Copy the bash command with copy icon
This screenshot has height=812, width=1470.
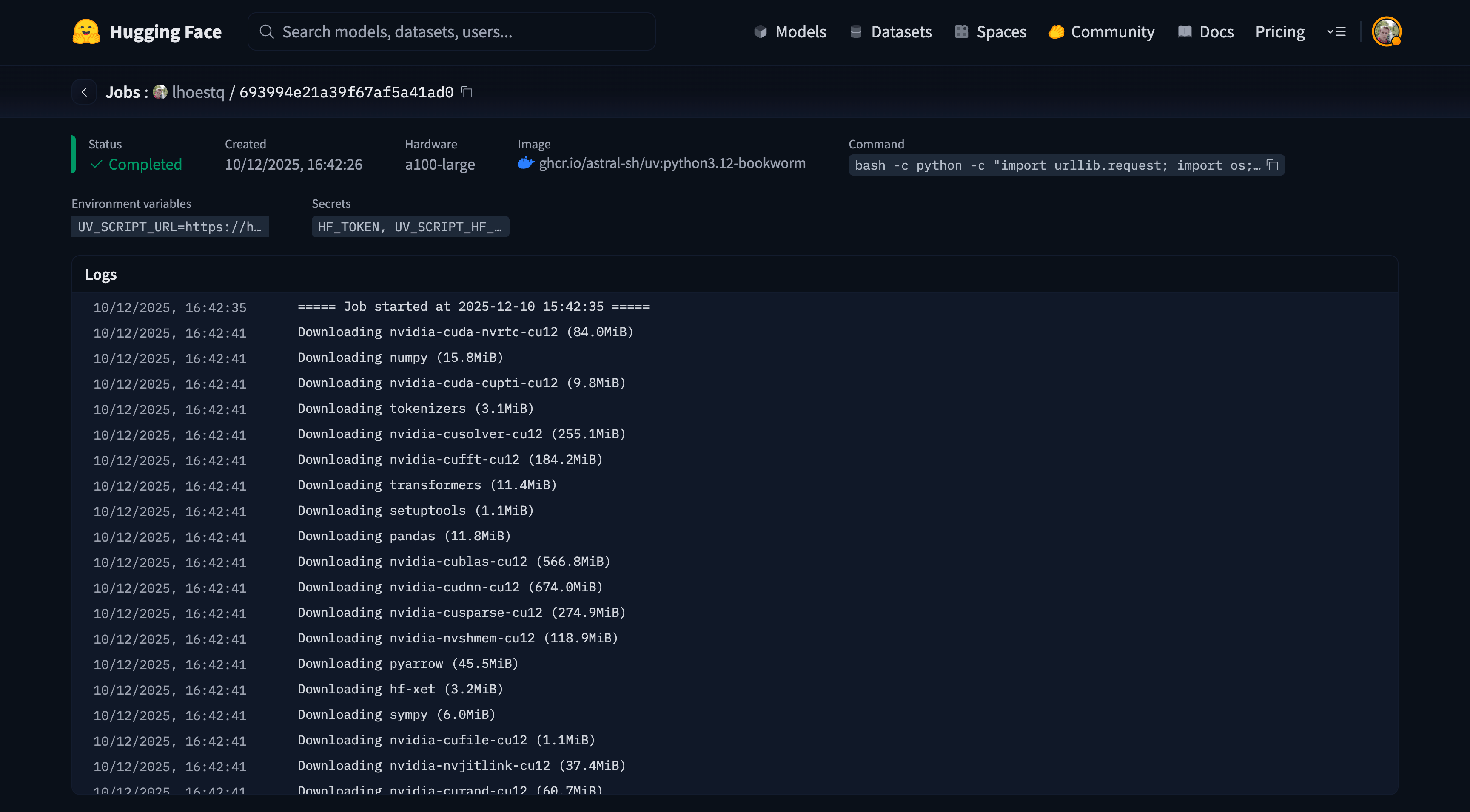[1272, 165]
